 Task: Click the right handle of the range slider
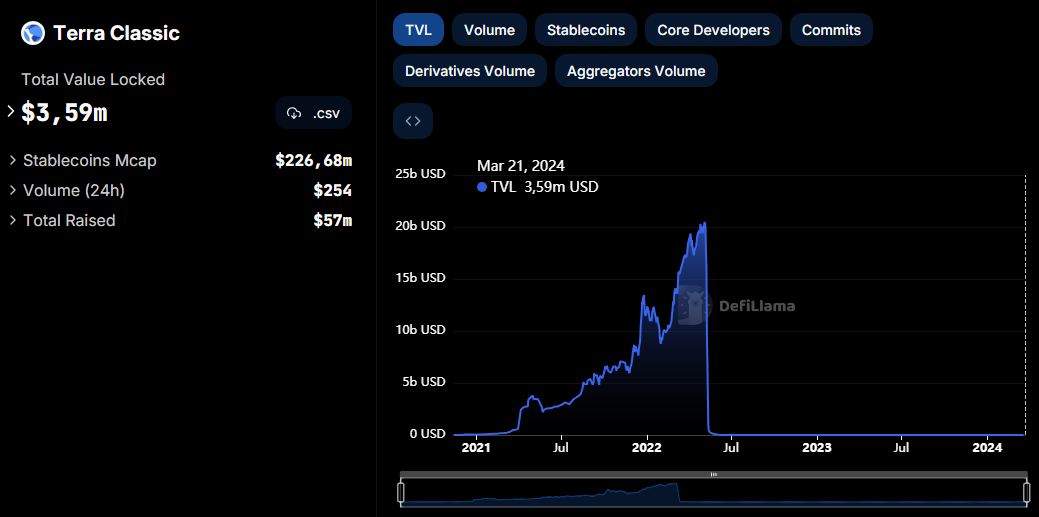tap(1027, 492)
